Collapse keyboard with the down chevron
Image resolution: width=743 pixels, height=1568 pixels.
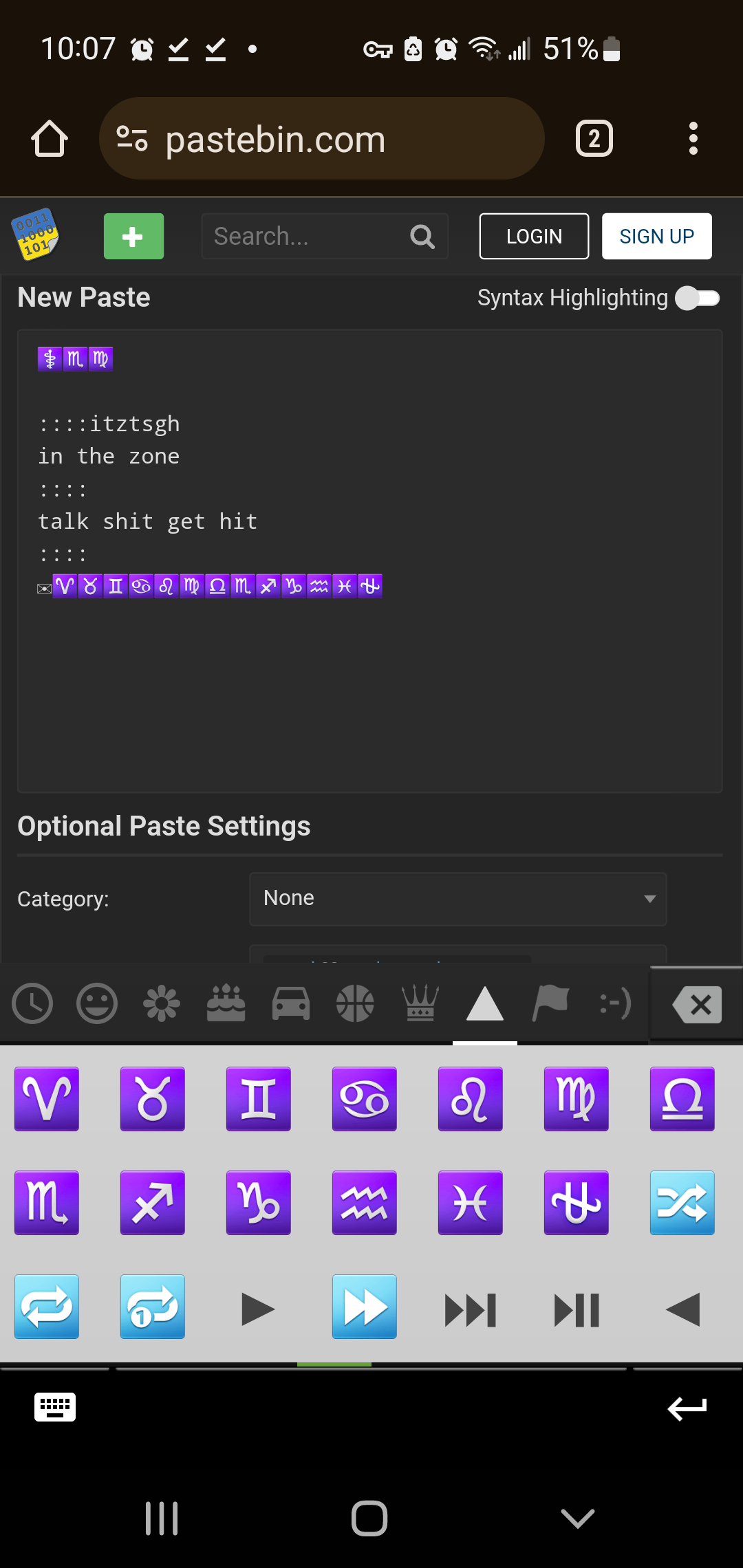(x=578, y=1518)
